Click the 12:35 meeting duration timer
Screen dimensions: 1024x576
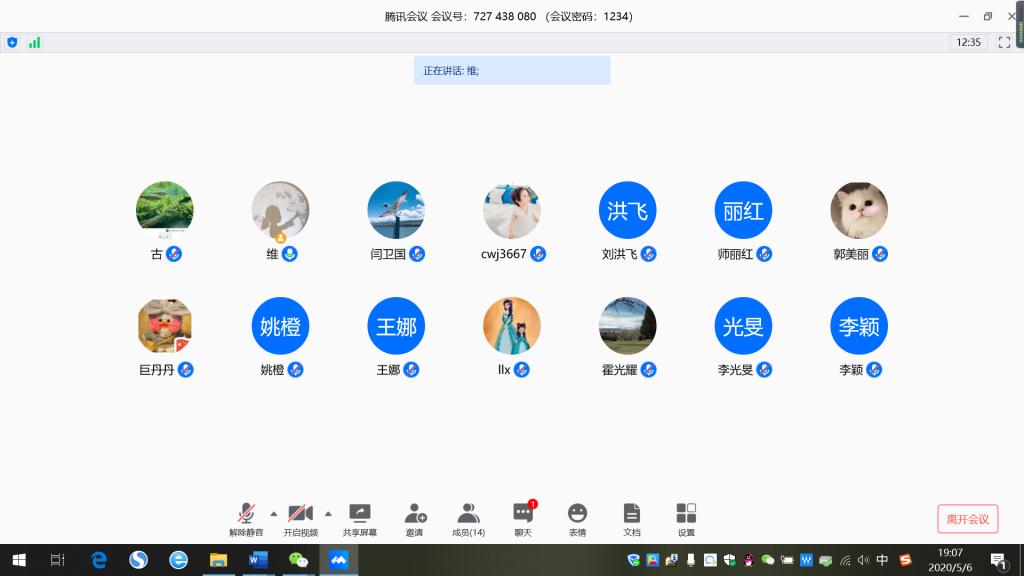(x=968, y=42)
